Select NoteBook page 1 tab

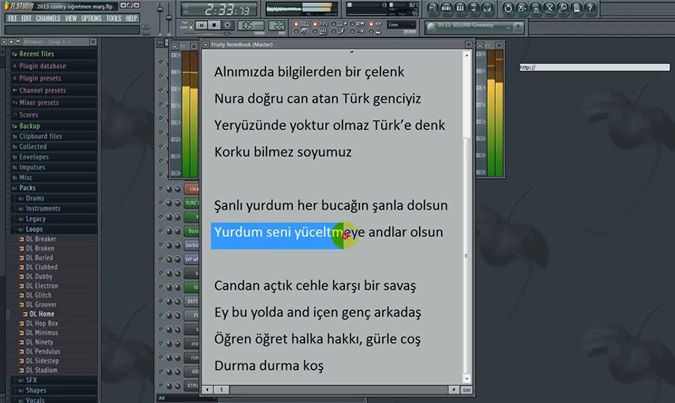coord(222,390)
